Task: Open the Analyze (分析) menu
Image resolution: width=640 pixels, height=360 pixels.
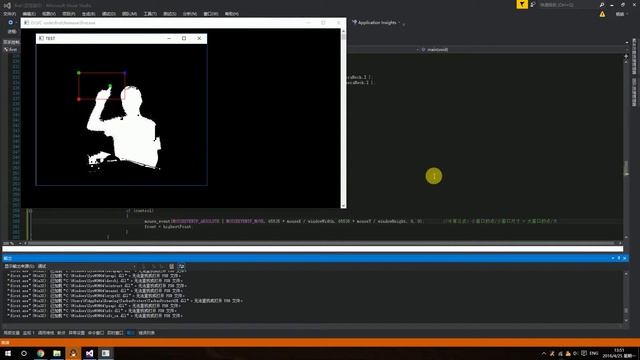Action: (x=190, y=14)
